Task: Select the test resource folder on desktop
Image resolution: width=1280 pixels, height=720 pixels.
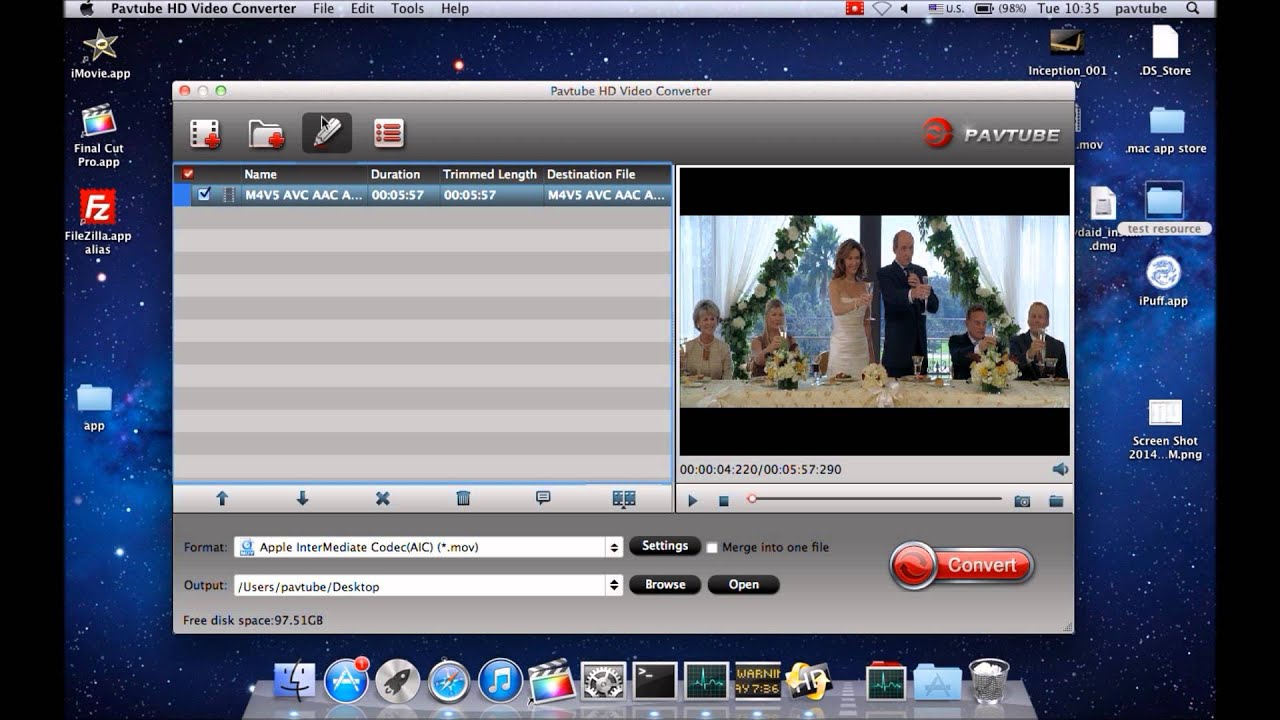Action: (1164, 208)
